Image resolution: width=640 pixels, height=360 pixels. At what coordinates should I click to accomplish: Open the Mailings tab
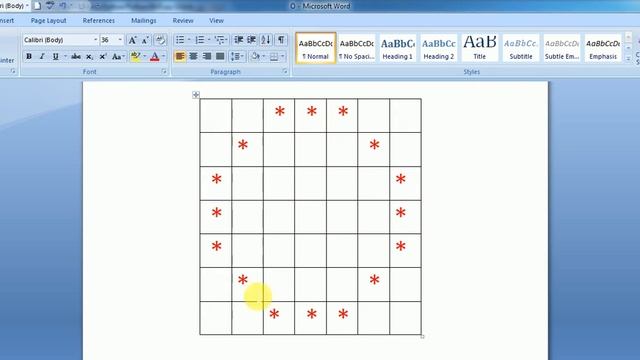pos(144,20)
